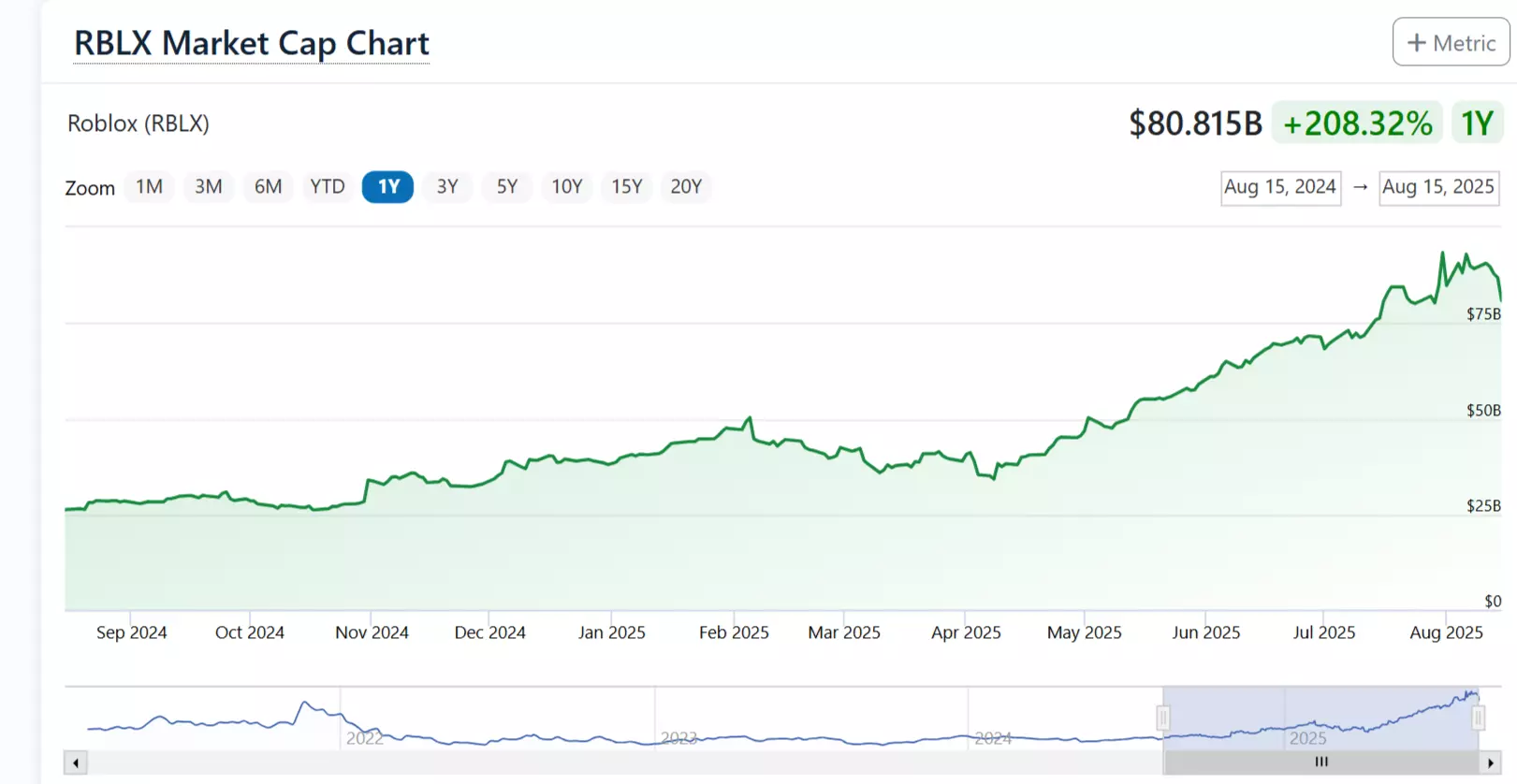1517x784 pixels.
Task: Add a new metric with Metric button
Action: click(1451, 42)
